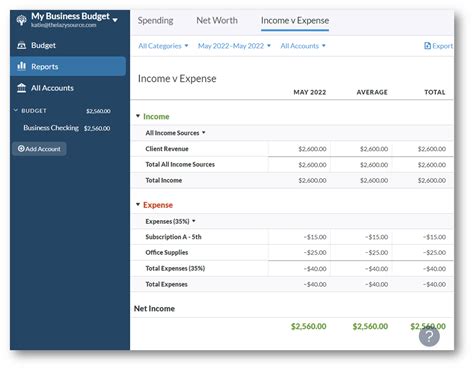Open the My Business Budget dropdown
The width and height of the screenshot is (474, 370).
[115, 20]
